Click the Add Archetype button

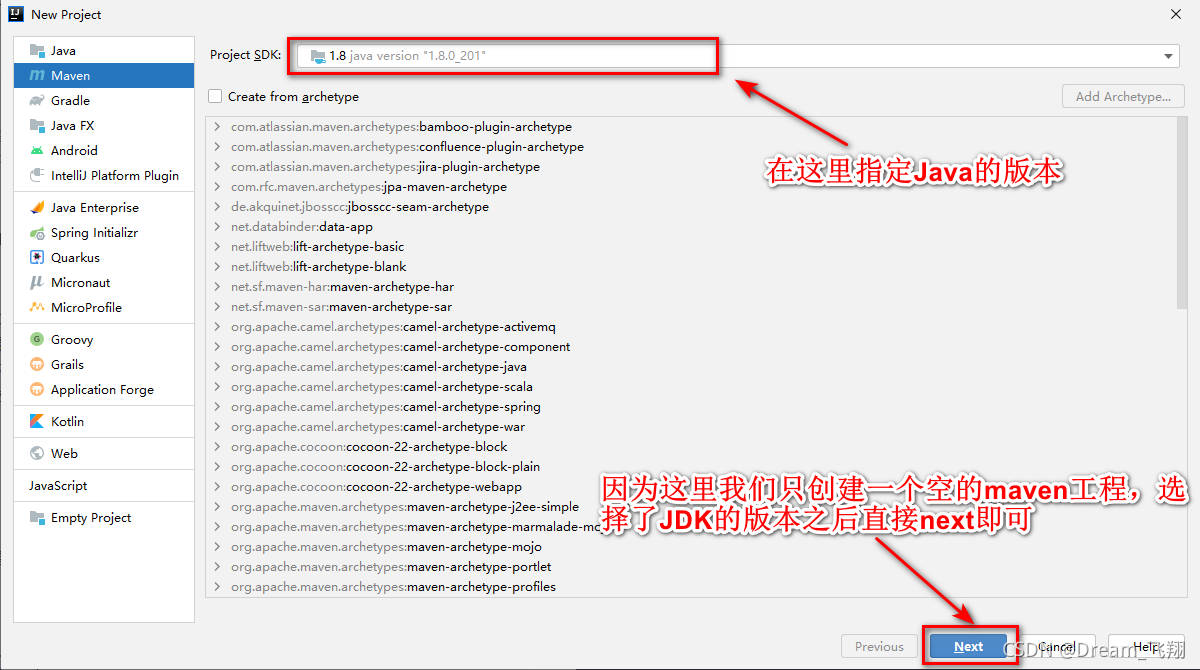click(x=1123, y=96)
